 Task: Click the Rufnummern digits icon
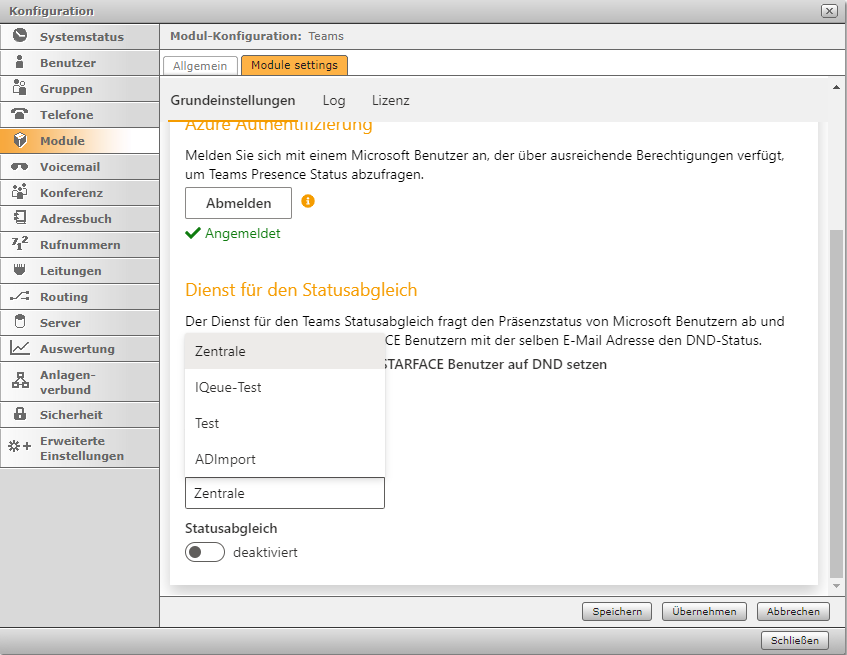(20, 244)
